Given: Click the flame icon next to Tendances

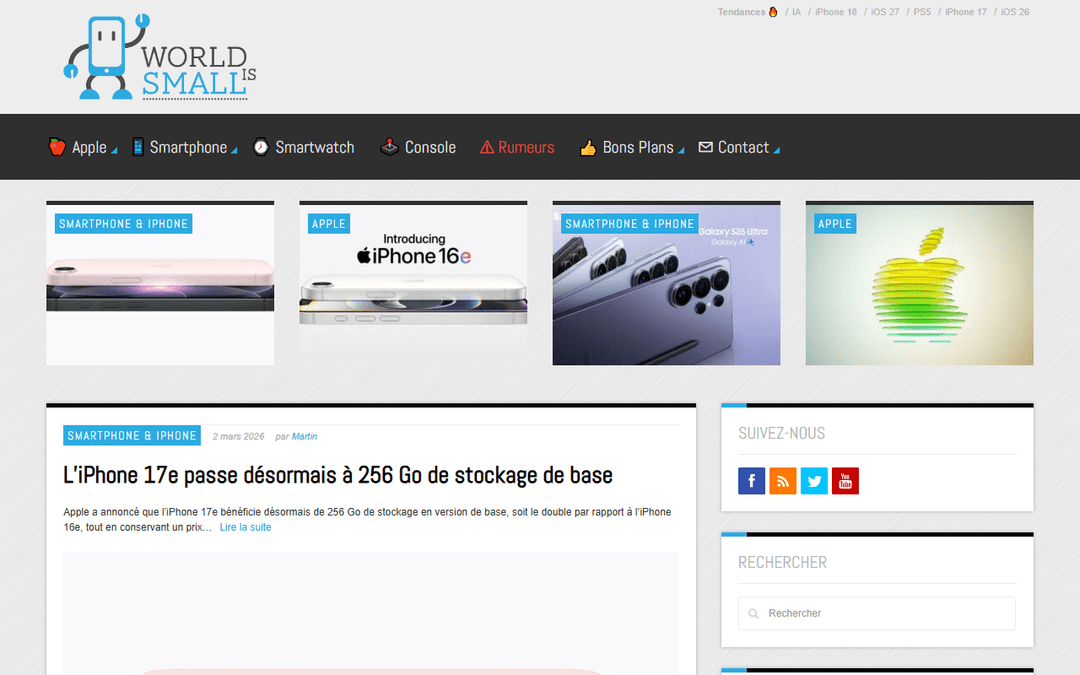Looking at the screenshot, I should coord(773,12).
